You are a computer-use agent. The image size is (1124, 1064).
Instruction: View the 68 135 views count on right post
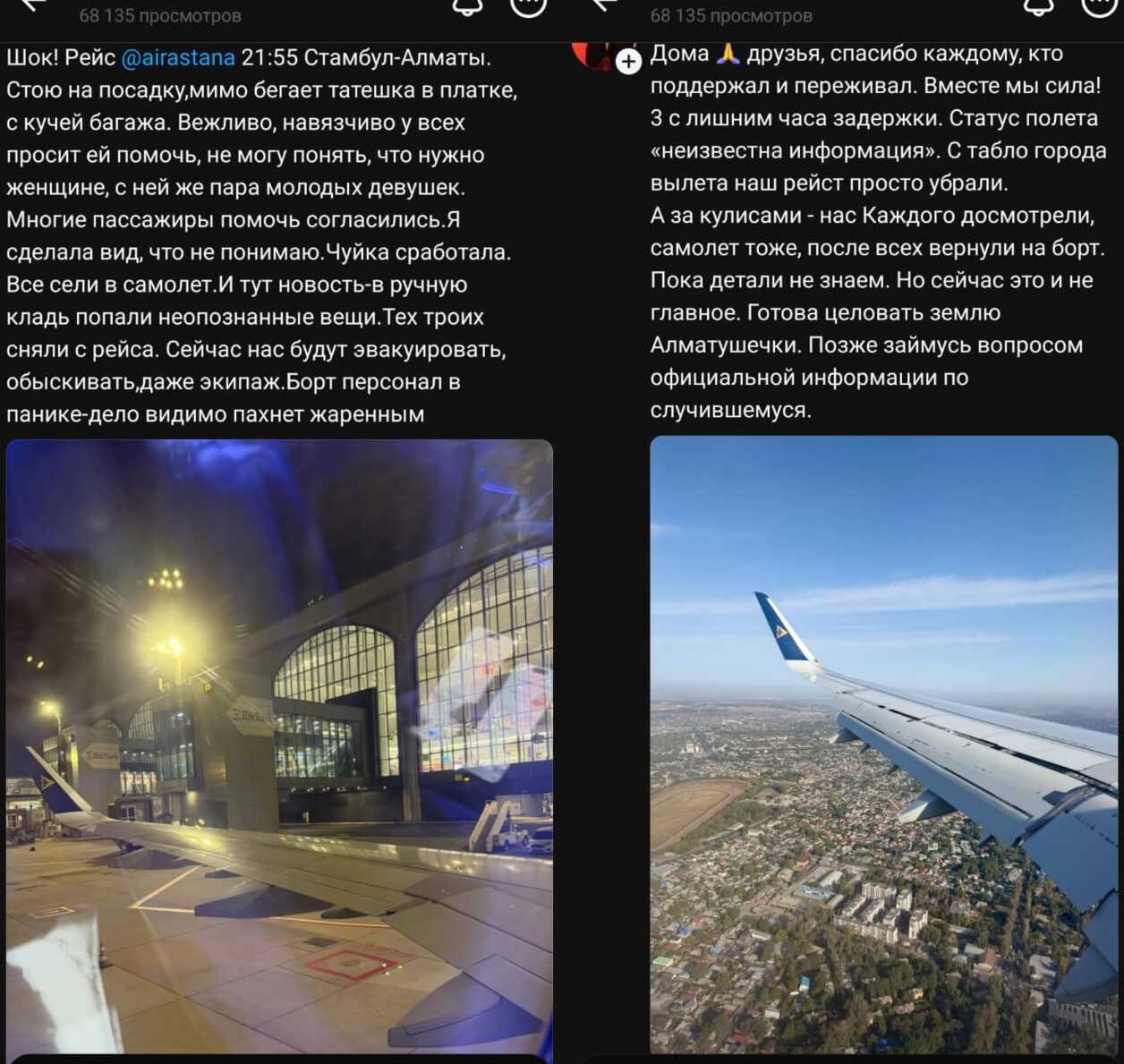732,15
